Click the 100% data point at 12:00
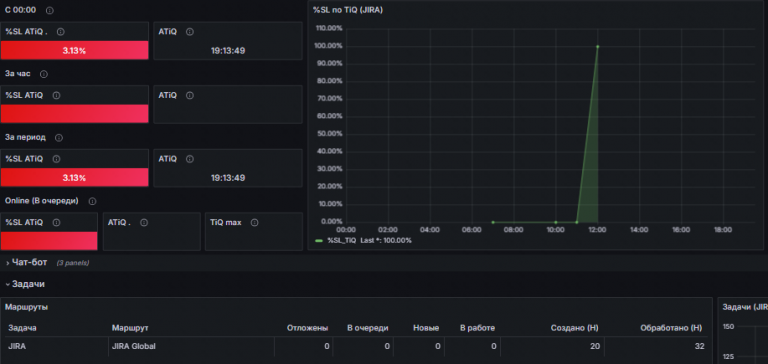The width and height of the screenshot is (768, 364). point(598,47)
